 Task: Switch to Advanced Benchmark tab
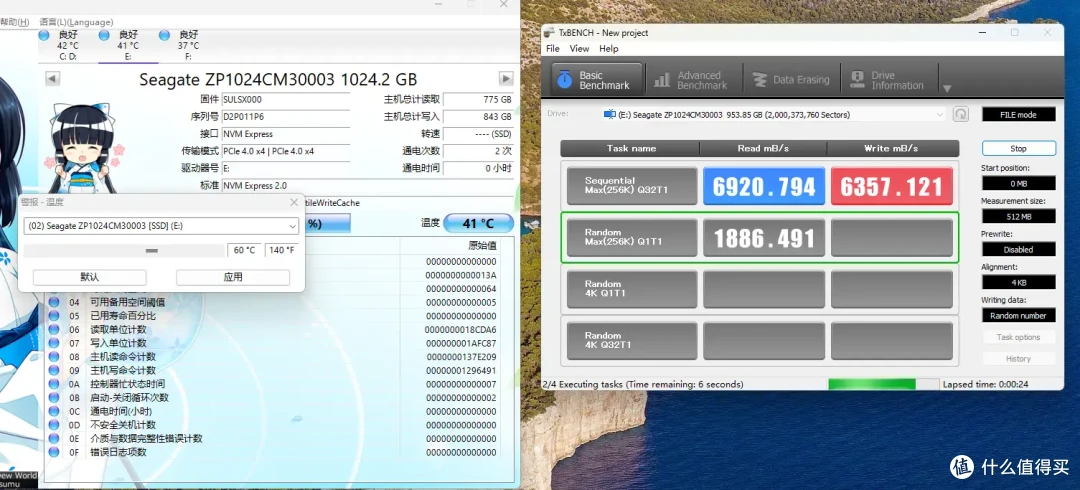coord(691,80)
